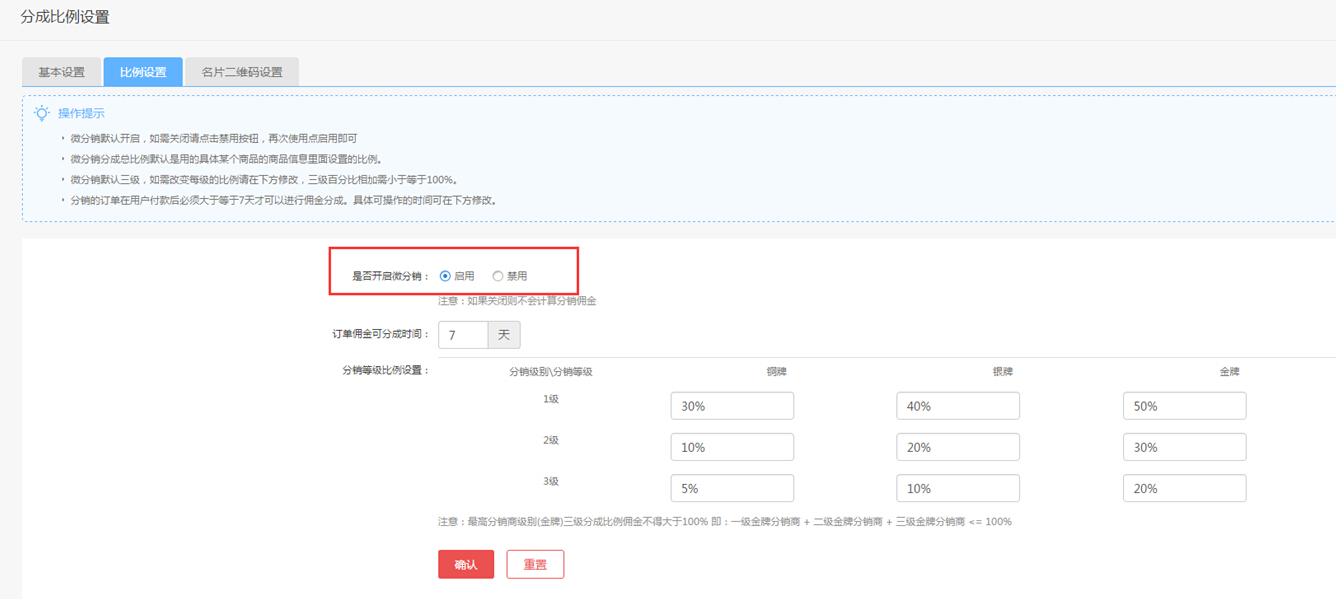Open the 名片二维码设置 tab
Image resolution: width=1336 pixels, height=599 pixels.
click(242, 72)
